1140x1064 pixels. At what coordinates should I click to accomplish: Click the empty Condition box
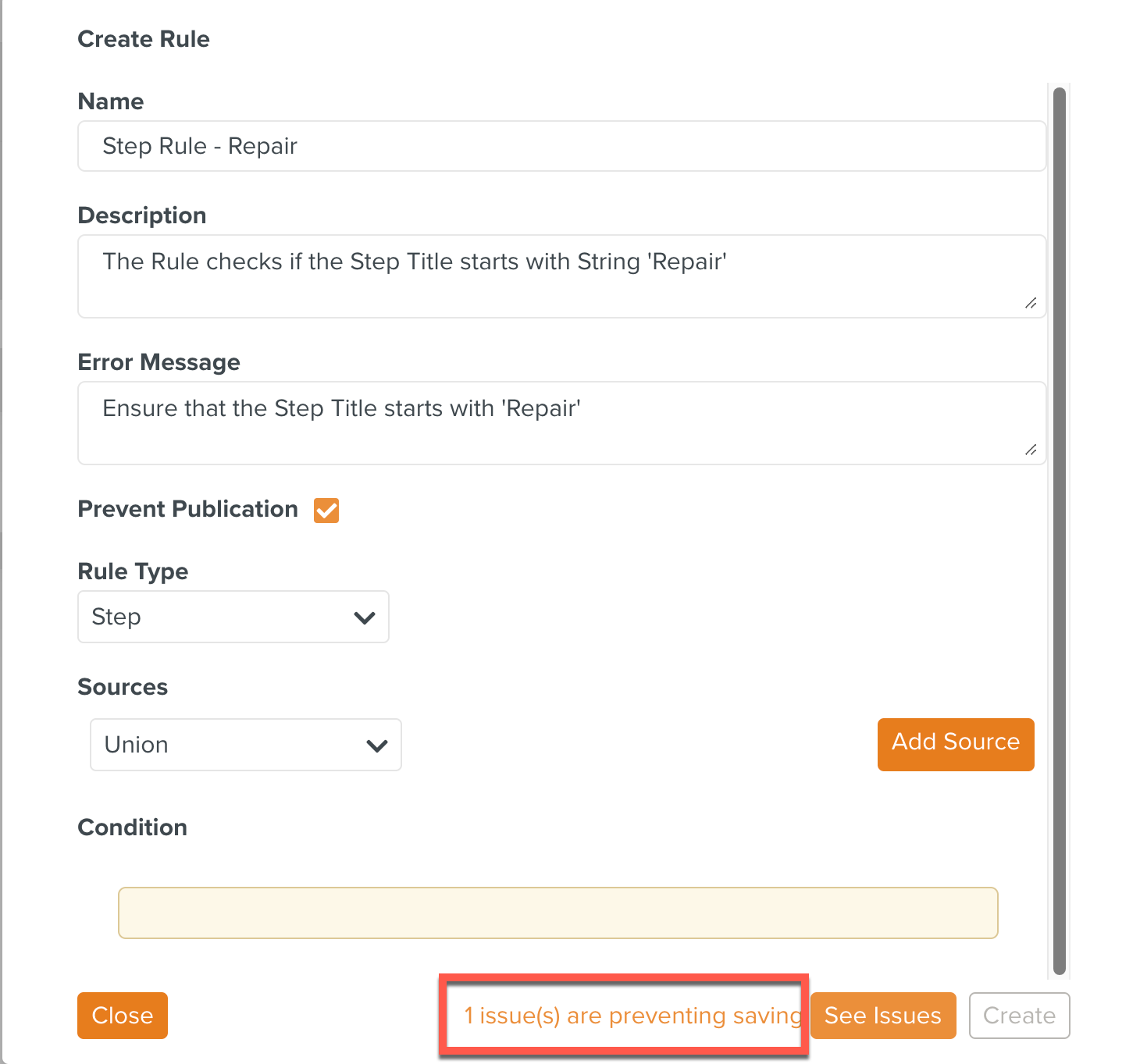coord(558,913)
